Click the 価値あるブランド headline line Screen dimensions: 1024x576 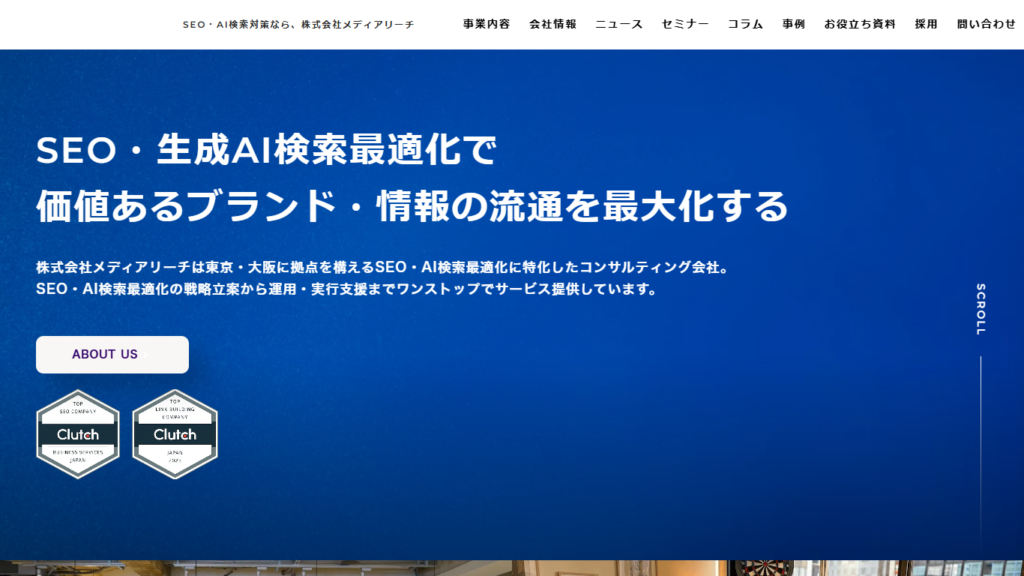click(x=412, y=206)
